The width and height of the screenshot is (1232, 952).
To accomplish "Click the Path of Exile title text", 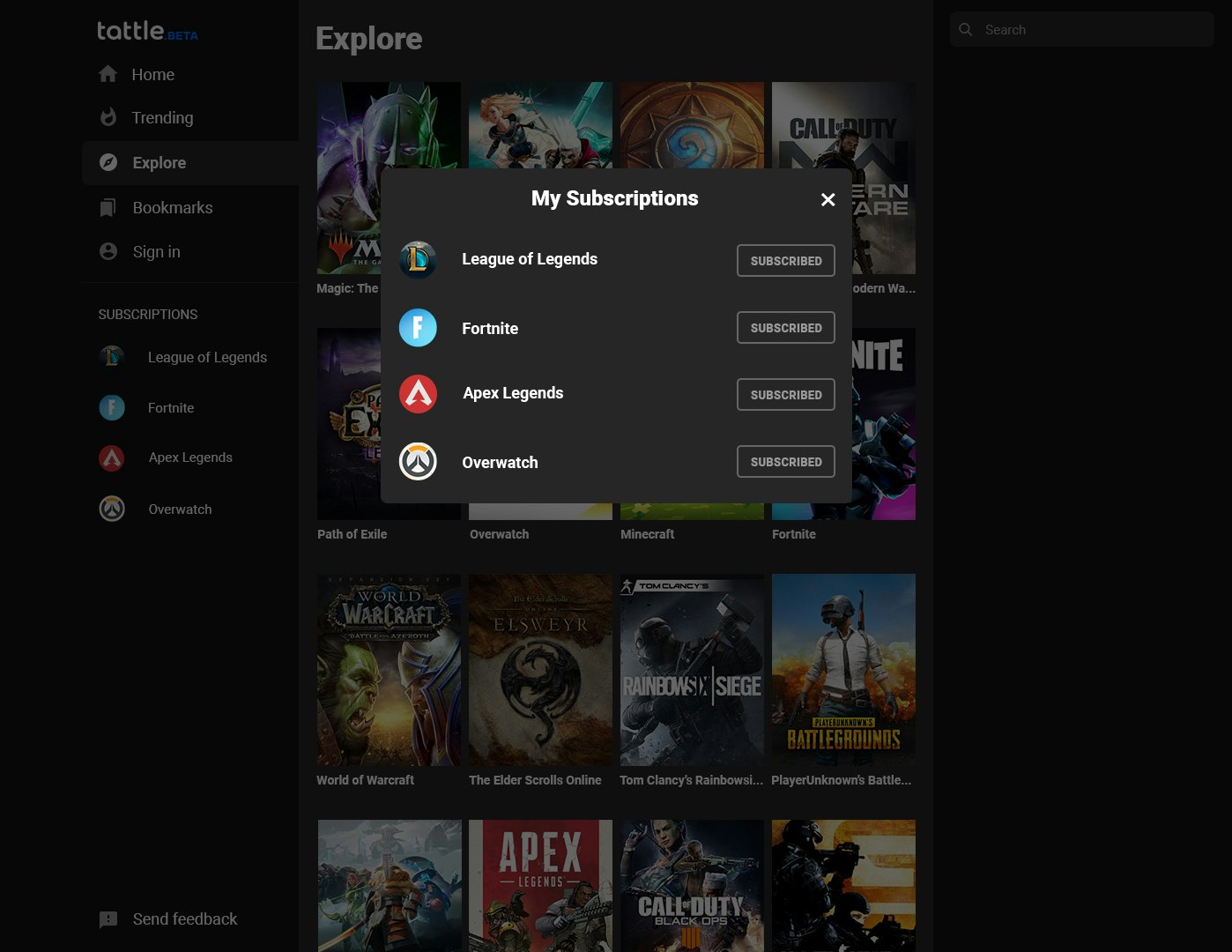I will (352, 534).
